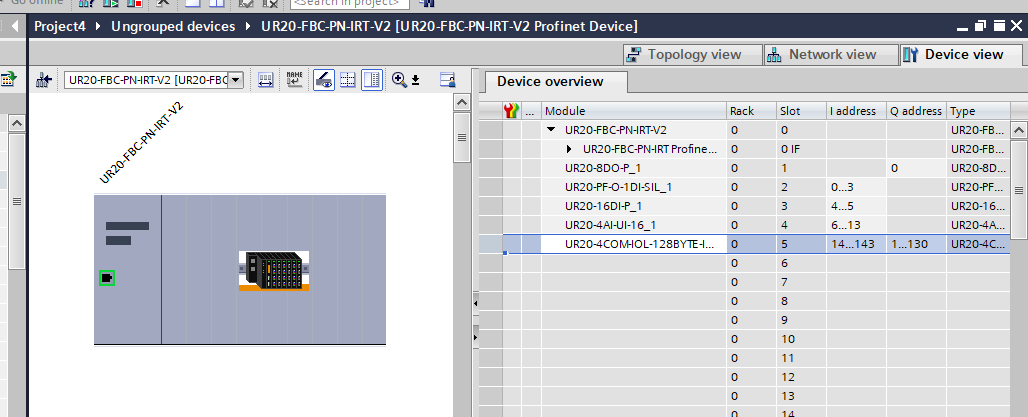
Task: Select the UR20-4AI-UI-16_1 module row
Action: [x=745, y=225]
